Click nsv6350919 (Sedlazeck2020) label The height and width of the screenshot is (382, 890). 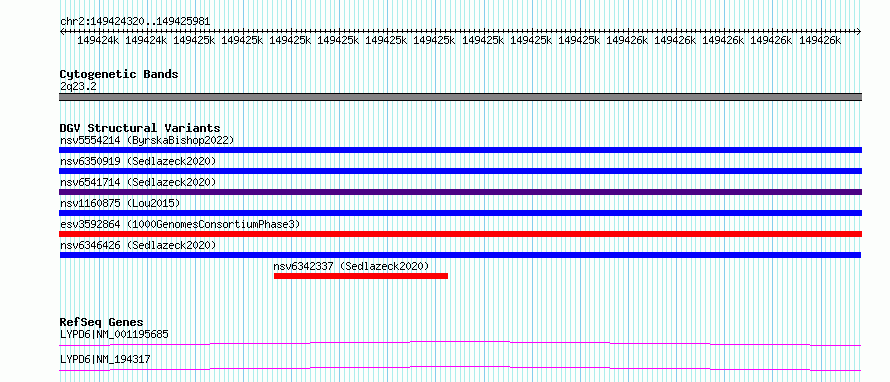click(138, 161)
